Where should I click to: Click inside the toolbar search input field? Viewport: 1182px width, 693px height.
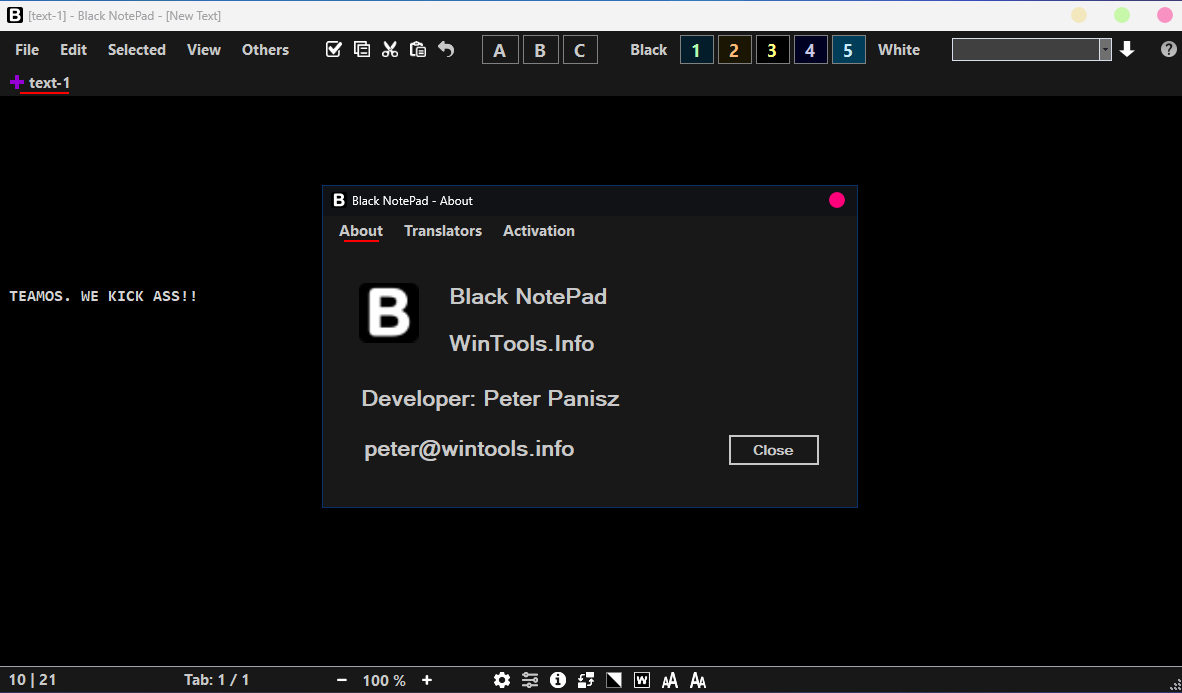(1025, 50)
